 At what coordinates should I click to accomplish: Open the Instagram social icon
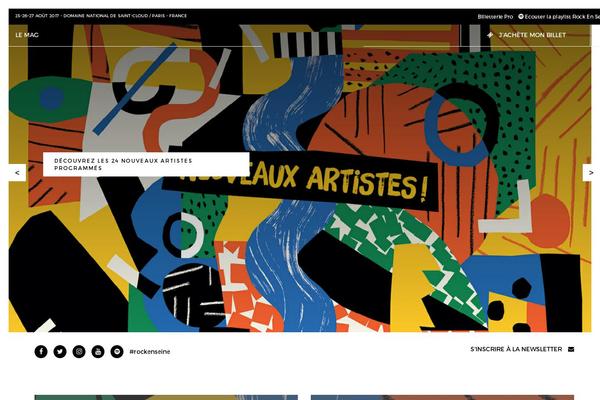(79, 351)
